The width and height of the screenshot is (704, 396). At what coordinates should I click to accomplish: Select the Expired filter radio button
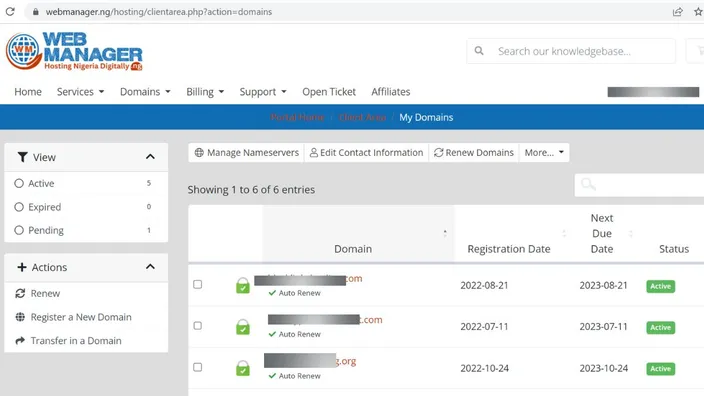click(x=19, y=207)
